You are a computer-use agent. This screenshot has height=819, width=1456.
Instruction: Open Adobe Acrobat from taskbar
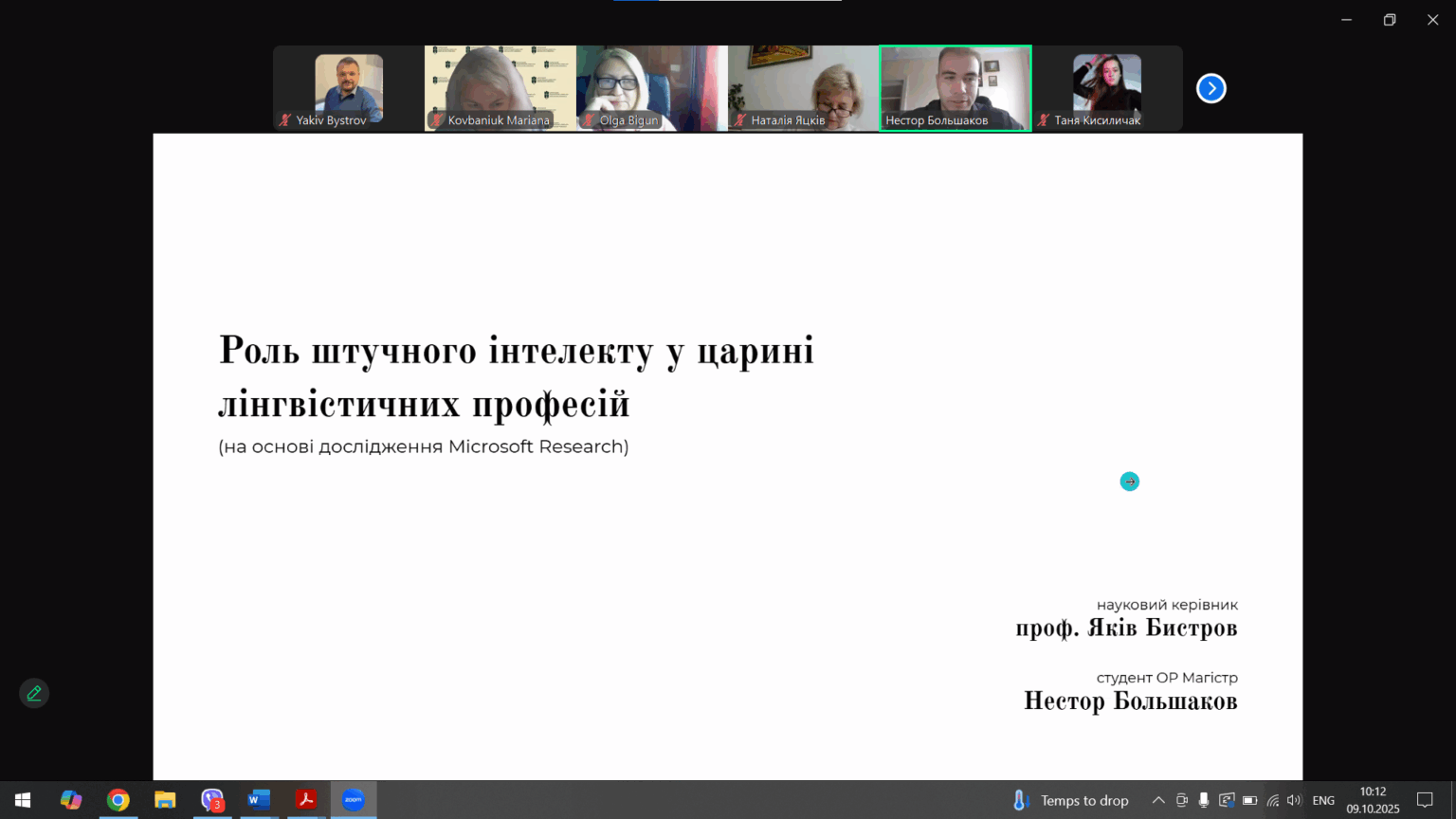[306, 800]
